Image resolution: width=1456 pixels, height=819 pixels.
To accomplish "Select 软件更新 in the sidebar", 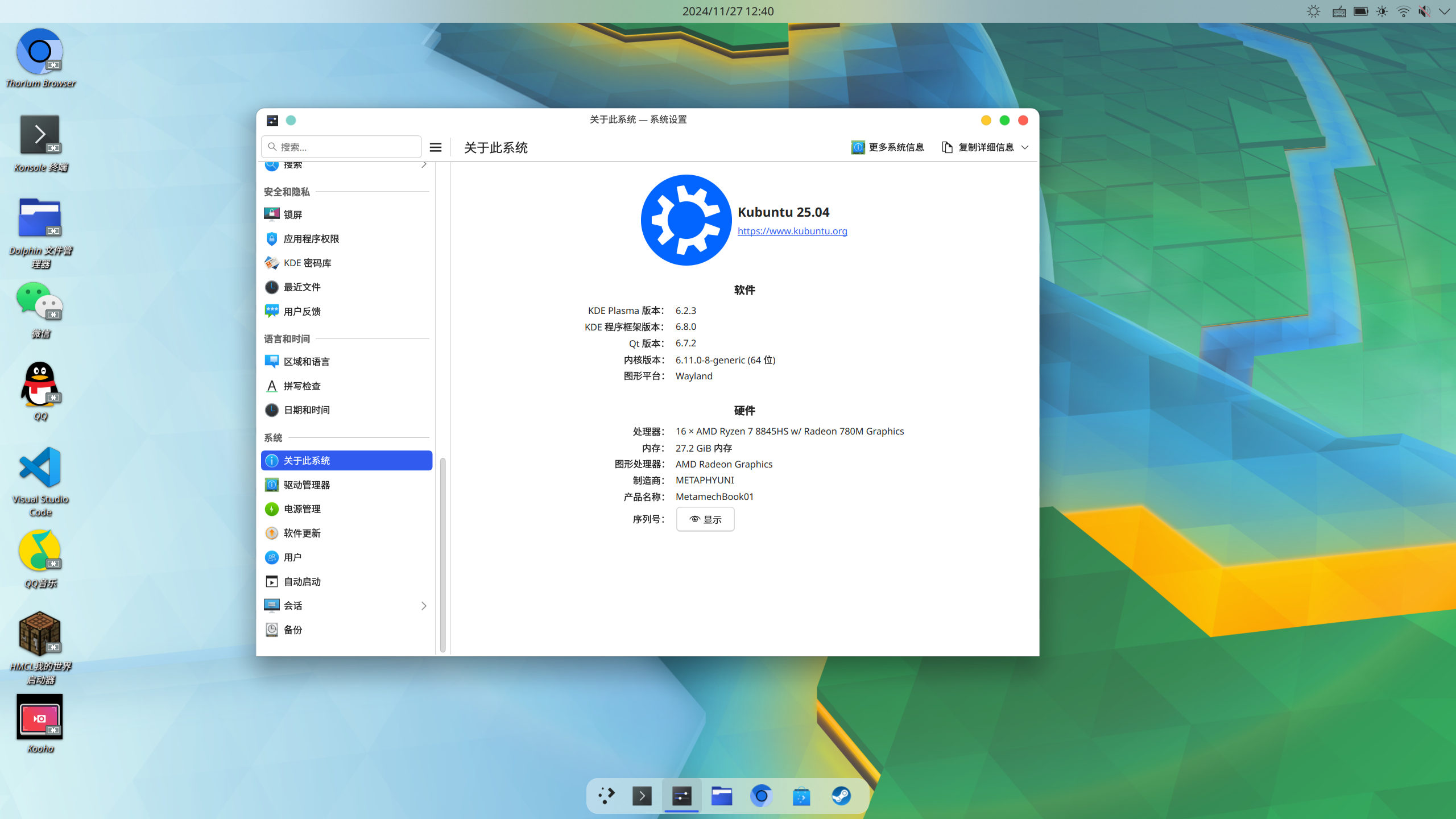I will 346,533.
